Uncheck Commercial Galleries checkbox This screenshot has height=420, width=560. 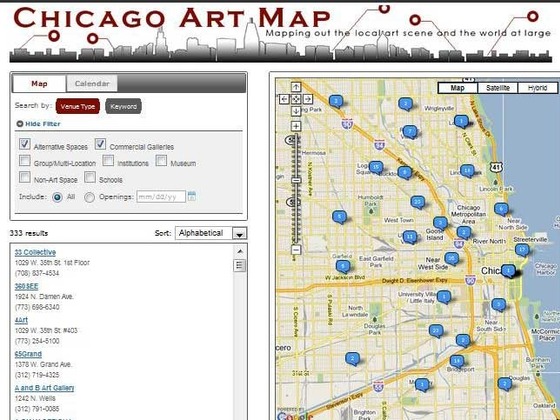pos(100,144)
